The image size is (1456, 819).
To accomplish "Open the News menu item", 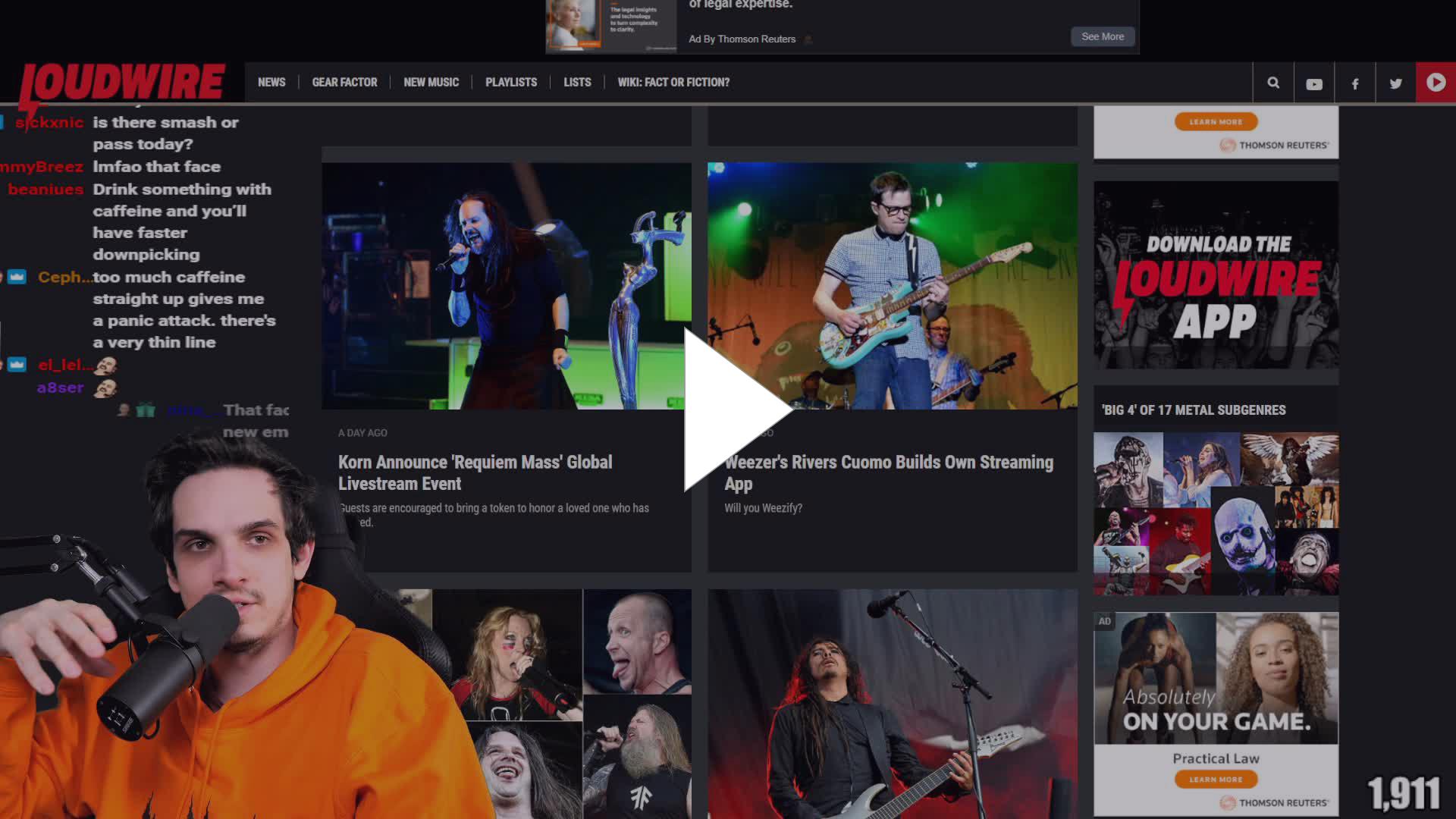I will [271, 82].
